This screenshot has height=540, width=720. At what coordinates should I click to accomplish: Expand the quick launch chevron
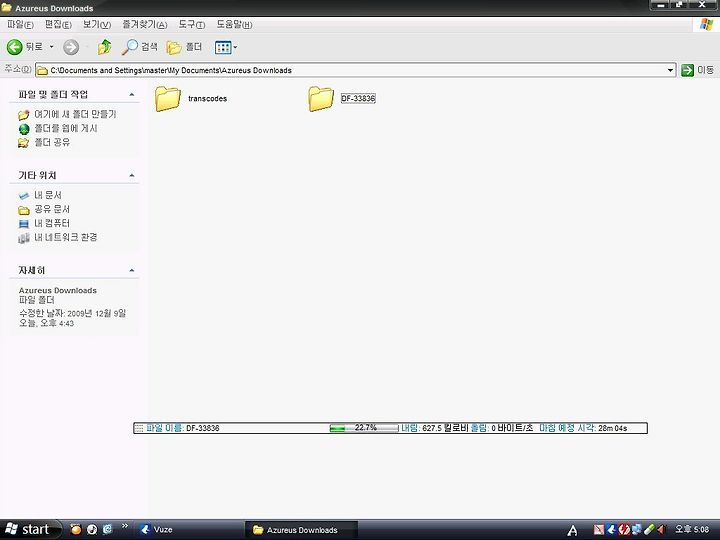tap(124, 526)
